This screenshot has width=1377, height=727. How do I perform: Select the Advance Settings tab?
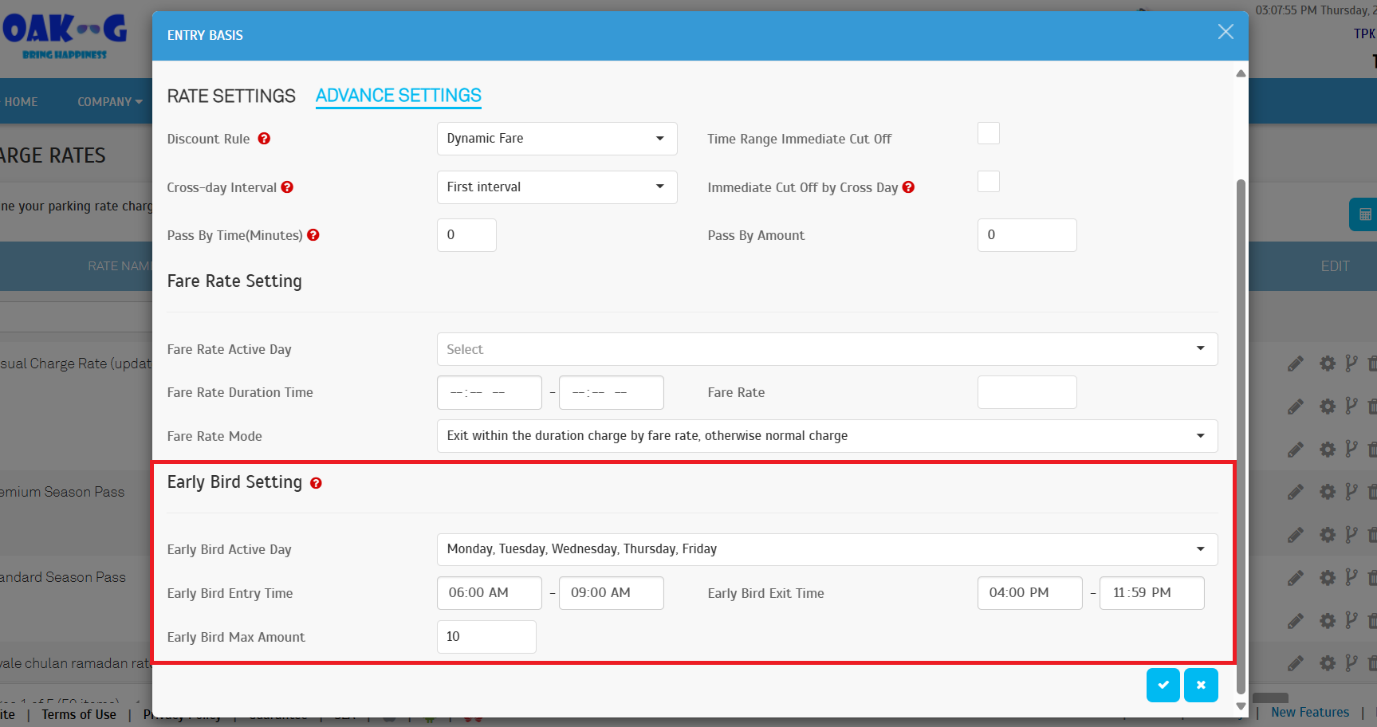398,96
